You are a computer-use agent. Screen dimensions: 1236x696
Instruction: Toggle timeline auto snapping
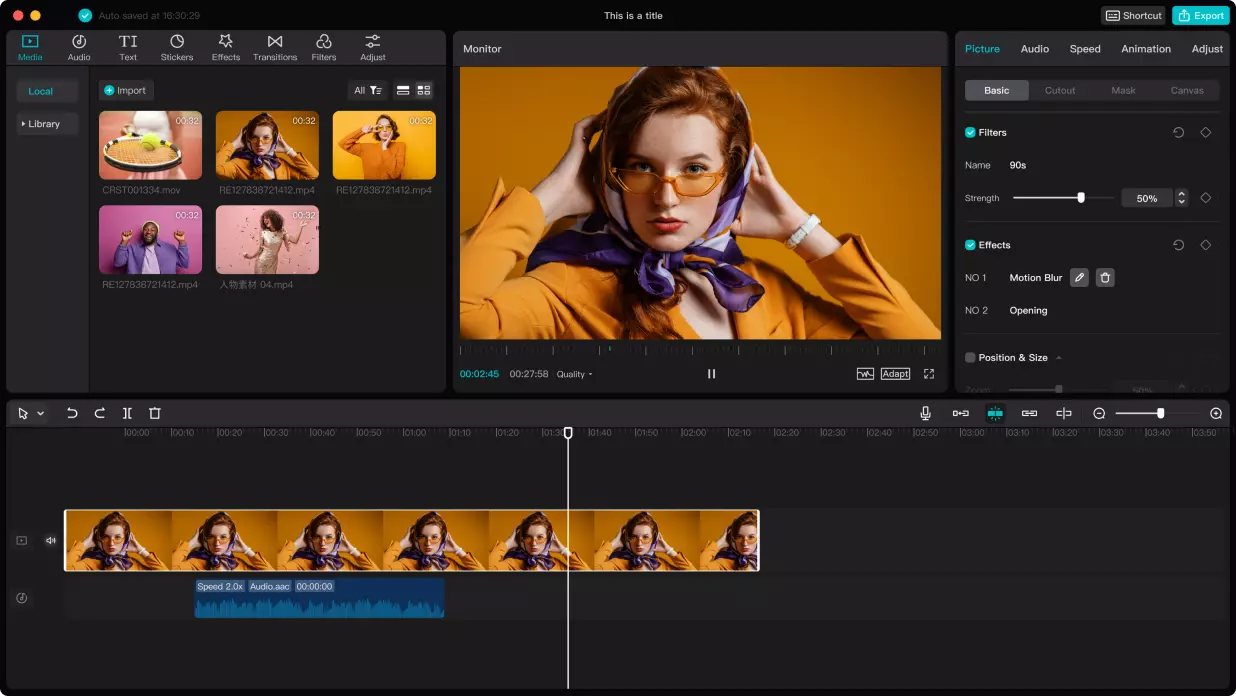click(995, 413)
